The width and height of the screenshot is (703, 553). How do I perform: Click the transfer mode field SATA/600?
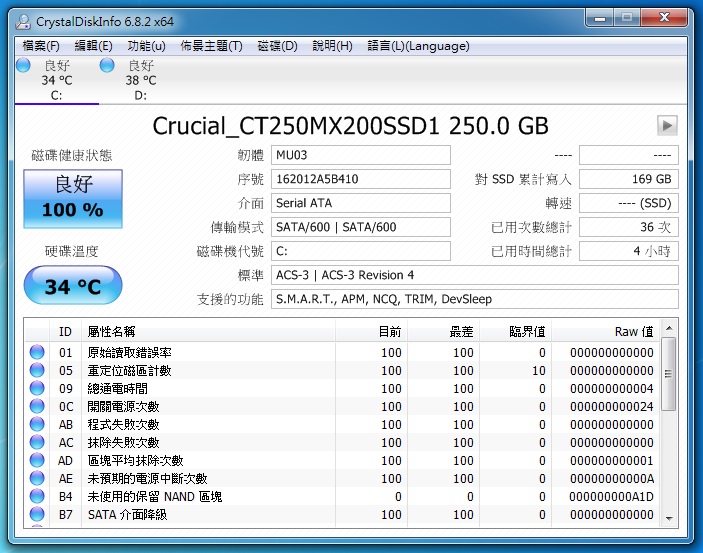[x=361, y=227]
